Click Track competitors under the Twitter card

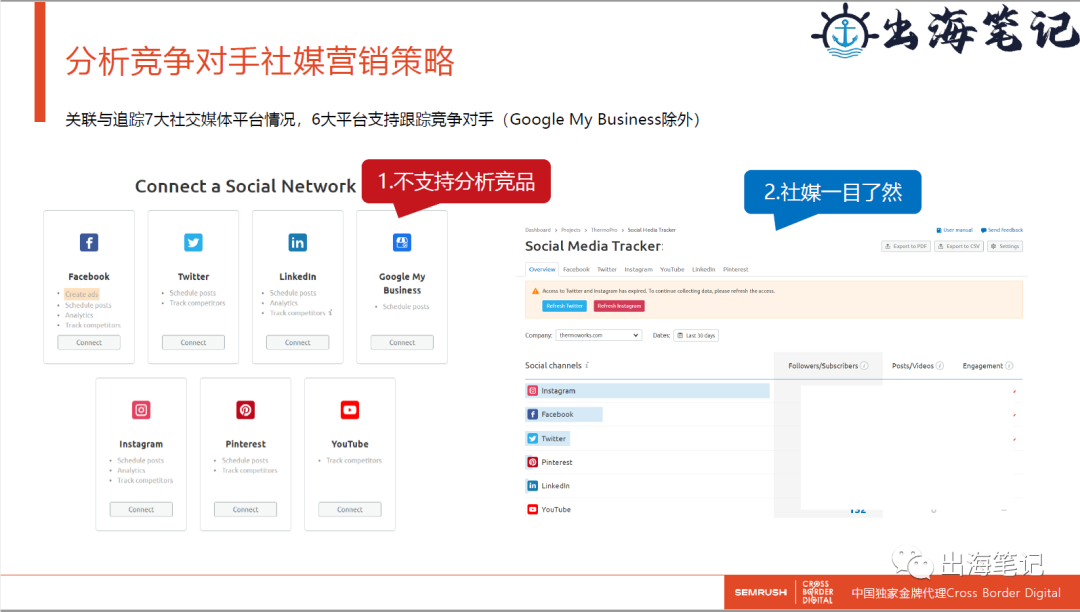197,303
